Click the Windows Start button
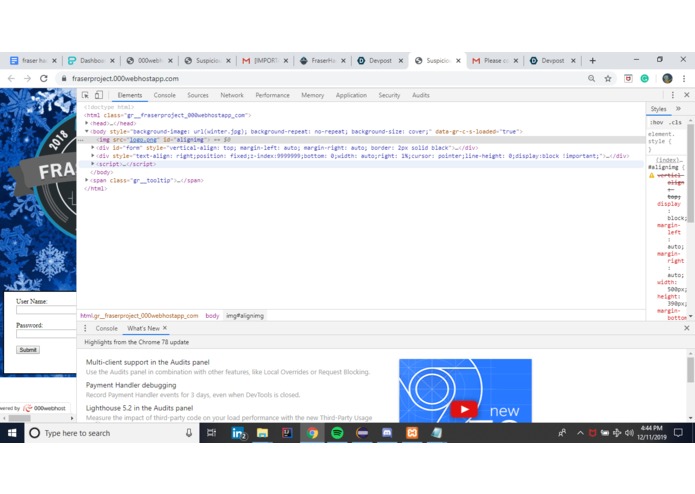 pyautogui.click(x=12, y=433)
